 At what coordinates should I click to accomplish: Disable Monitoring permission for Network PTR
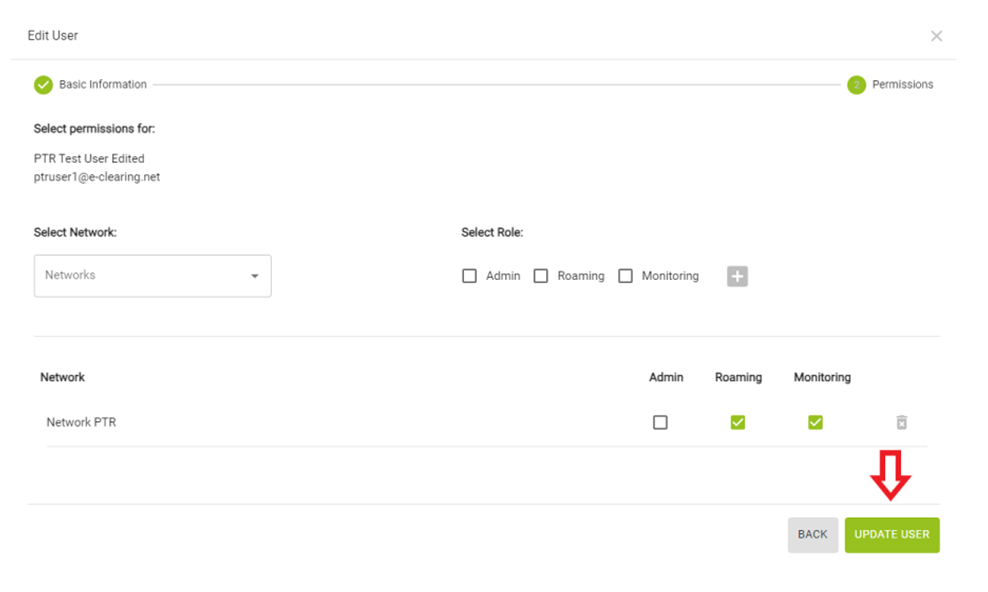(815, 422)
